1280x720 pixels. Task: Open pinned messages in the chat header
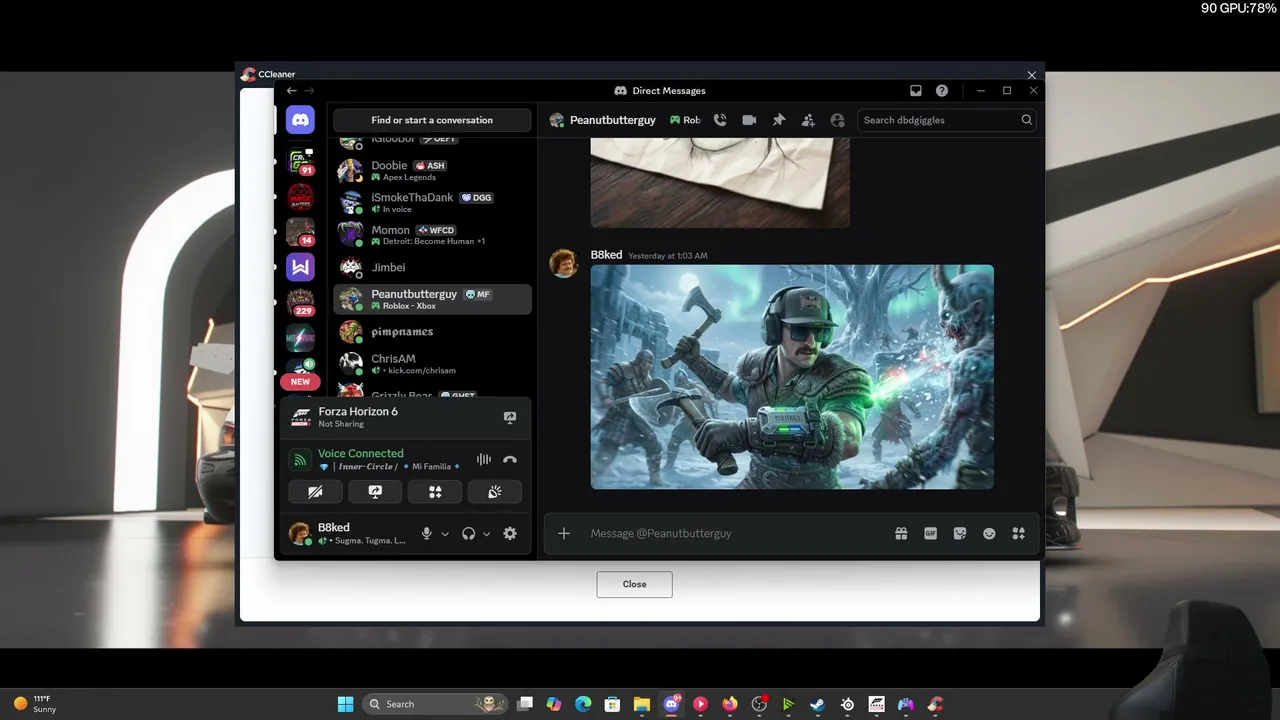[779, 120]
